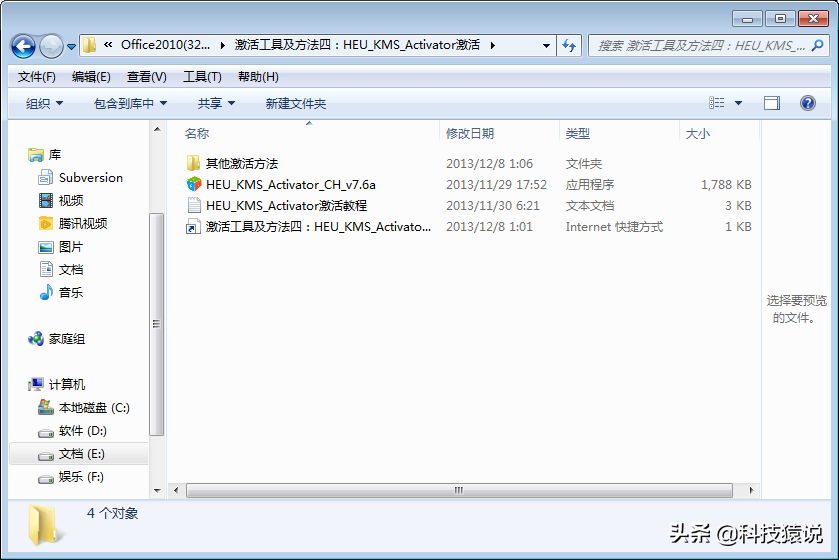This screenshot has width=839, height=560.
Task: Select the 其他激活方法 folder icon
Action: pos(193,163)
